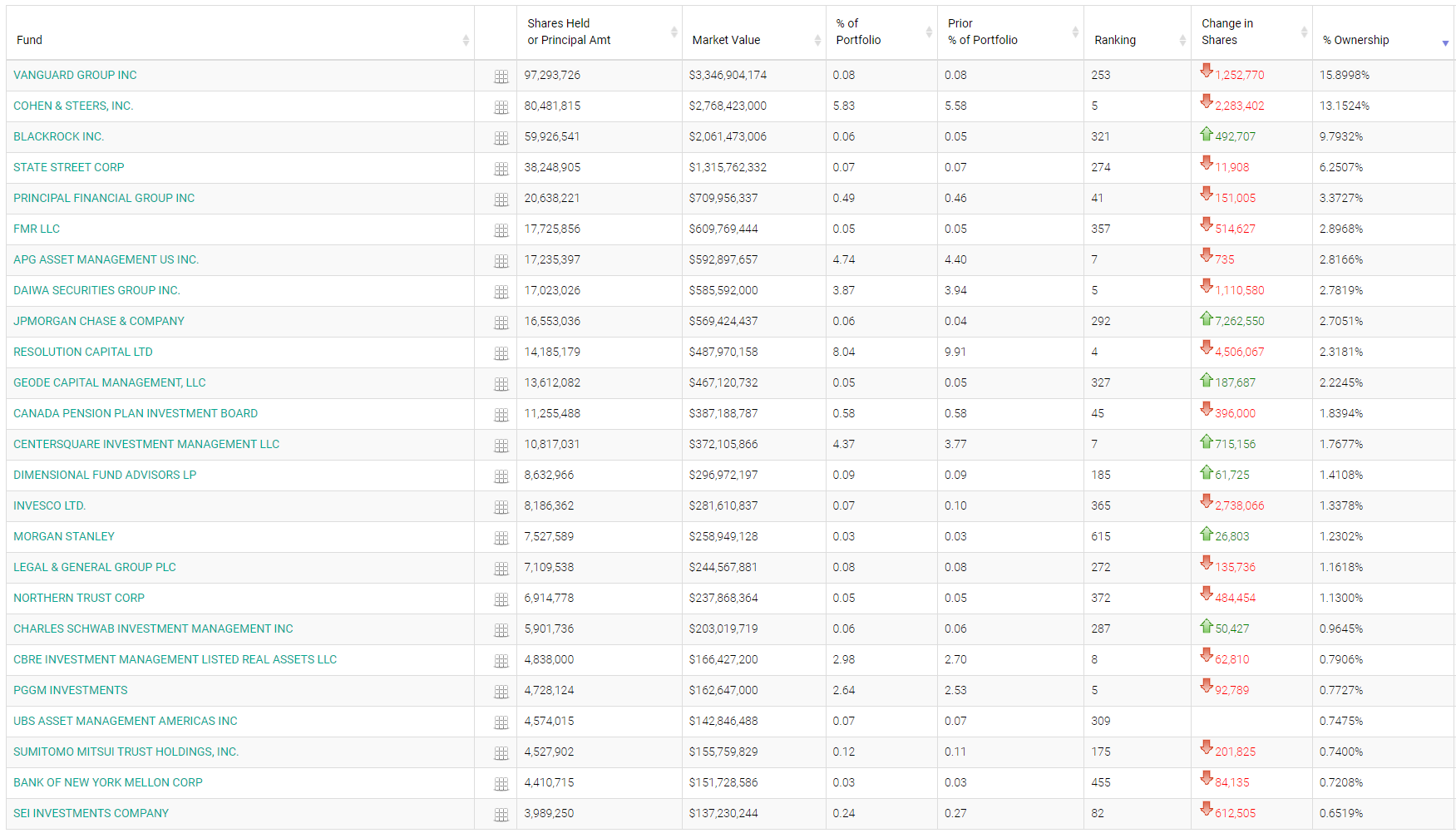Open MORGAN STANLEY fund link
The height and width of the screenshot is (833, 1456).
(64, 536)
